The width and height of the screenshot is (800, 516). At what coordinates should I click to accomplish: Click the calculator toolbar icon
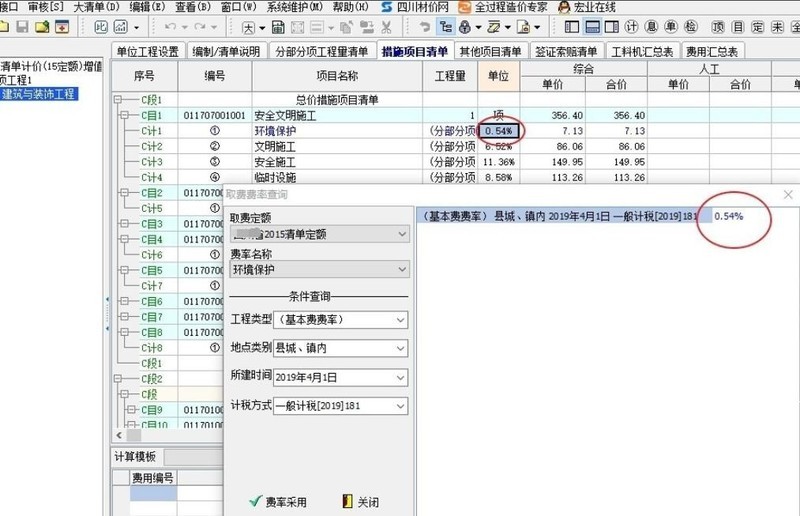(x=278, y=27)
